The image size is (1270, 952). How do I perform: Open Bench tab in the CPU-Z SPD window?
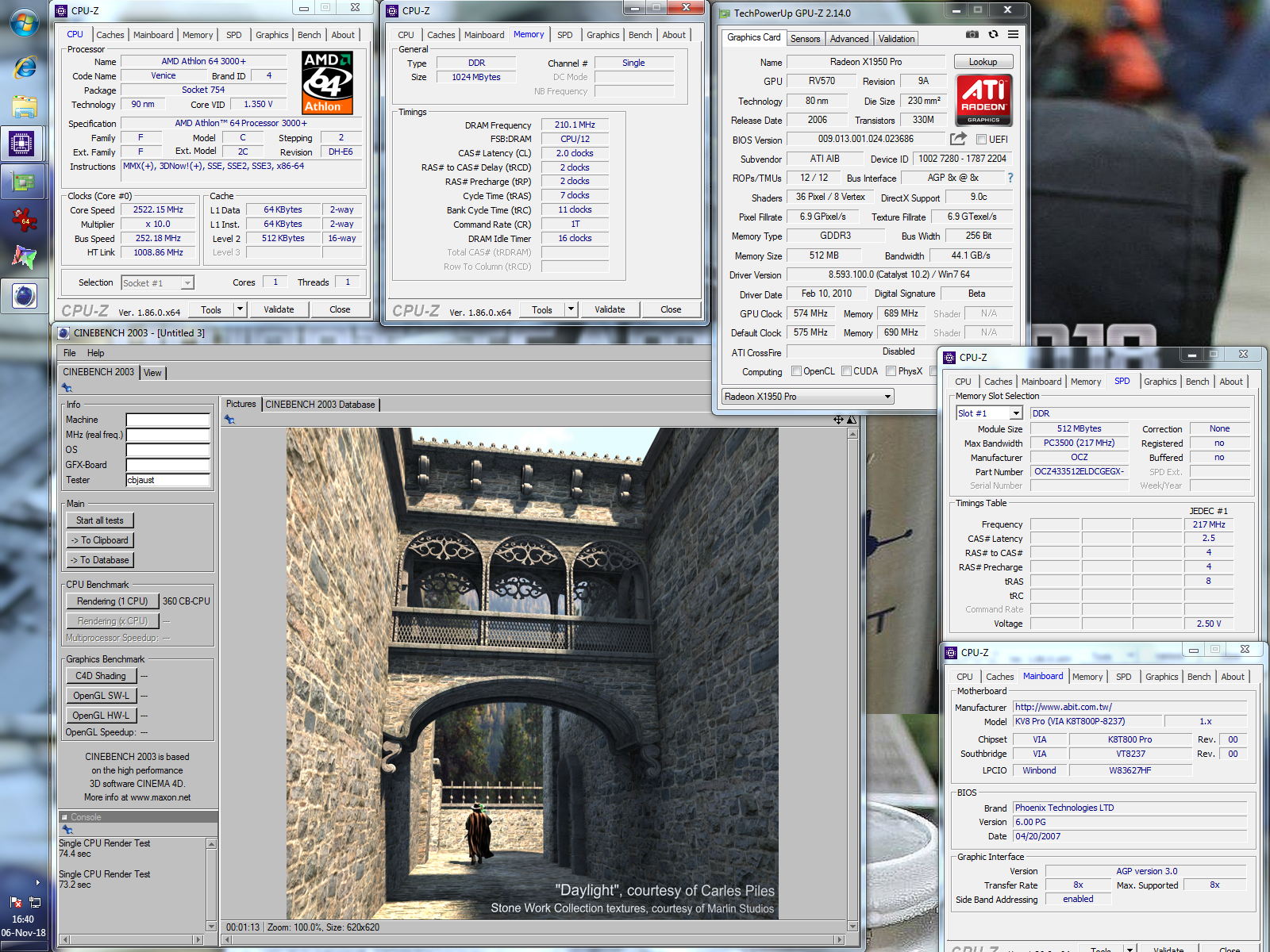point(1197,382)
